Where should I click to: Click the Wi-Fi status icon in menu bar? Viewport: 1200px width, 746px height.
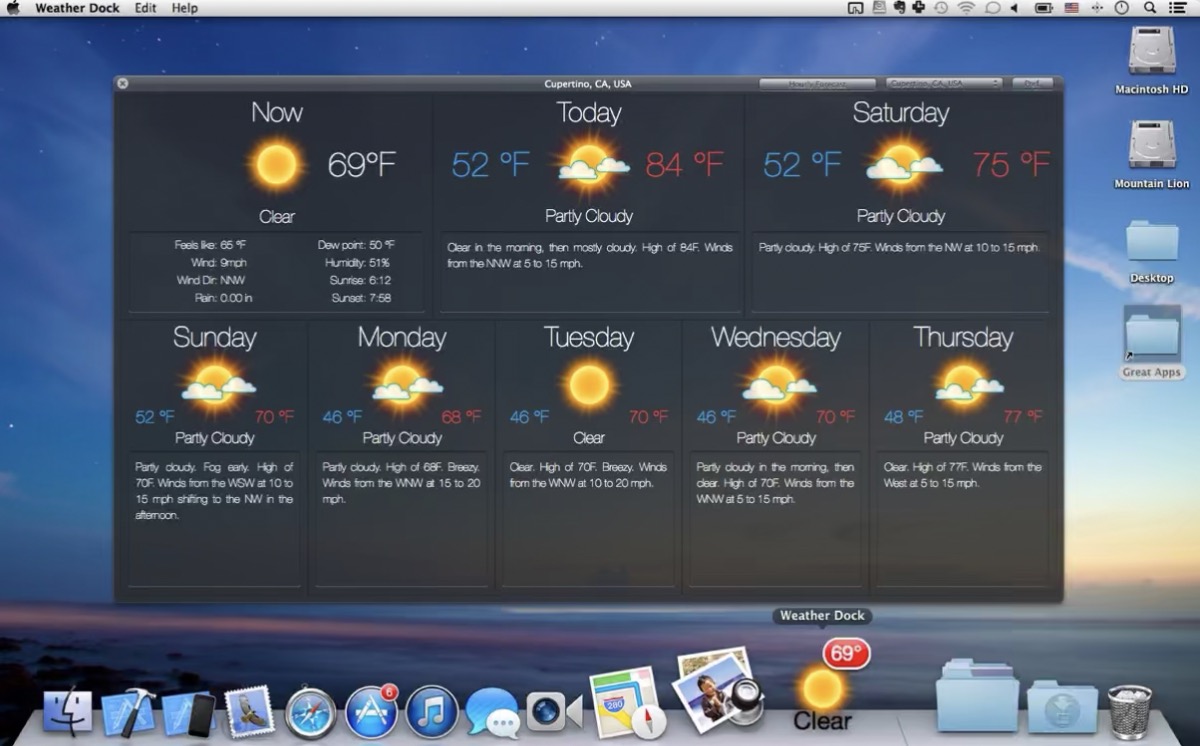coord(966,8)
